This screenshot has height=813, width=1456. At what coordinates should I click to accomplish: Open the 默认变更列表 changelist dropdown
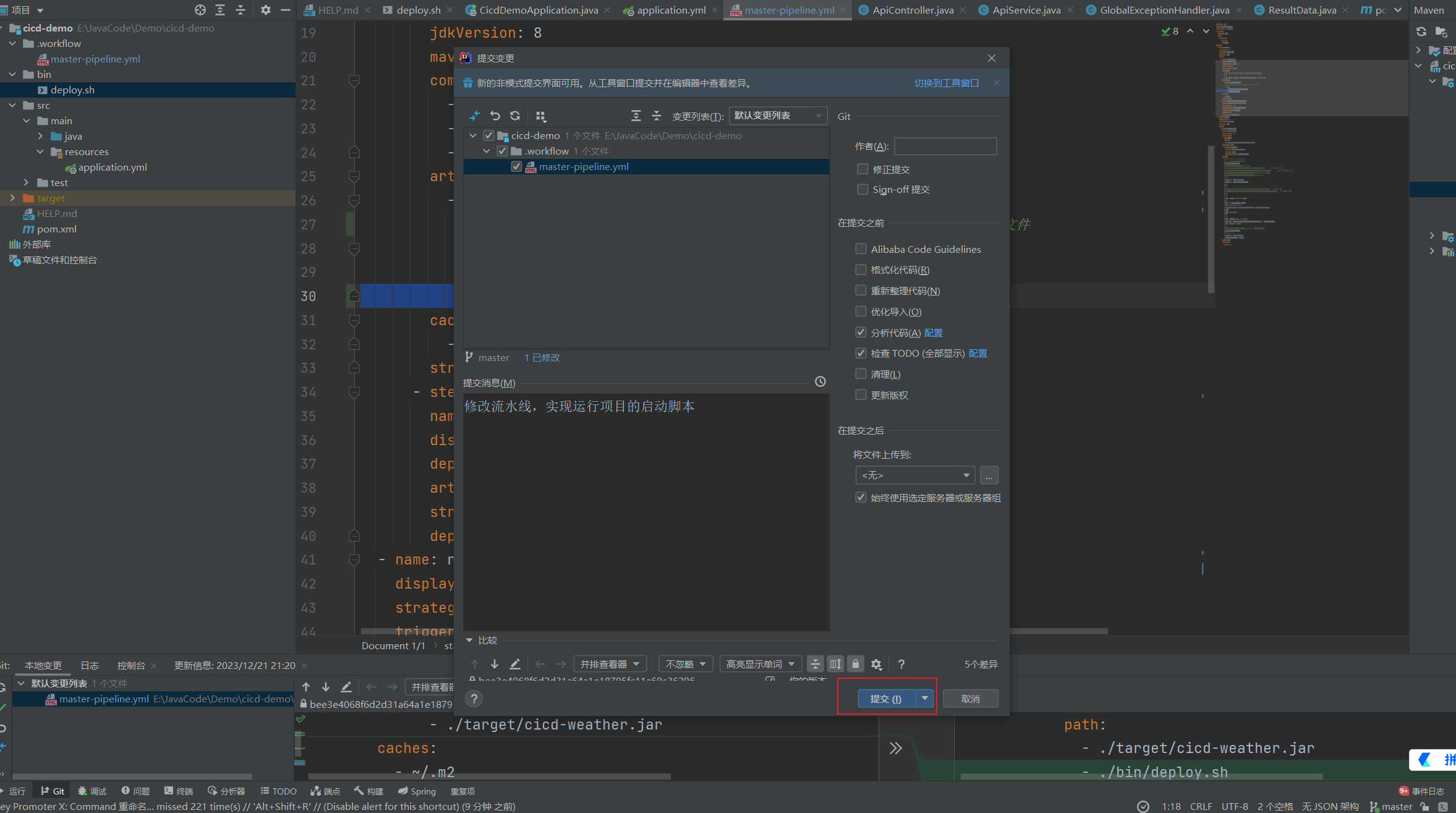(778, 116)
